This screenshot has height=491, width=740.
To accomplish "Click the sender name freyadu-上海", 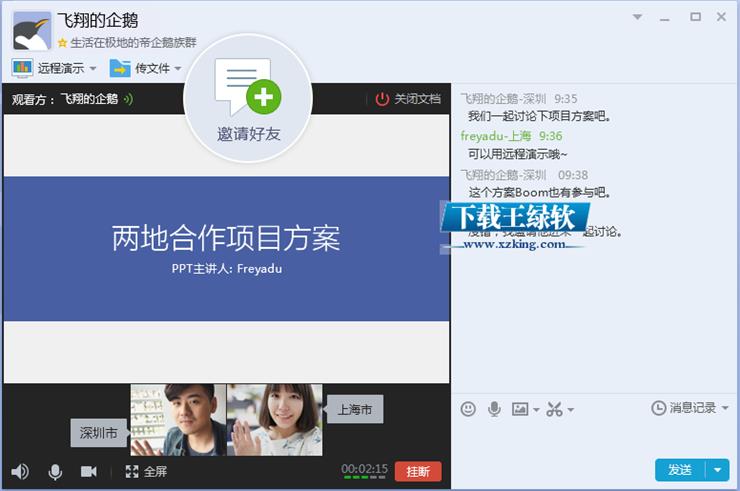I will pyautogui.click(x=496, y=136).
